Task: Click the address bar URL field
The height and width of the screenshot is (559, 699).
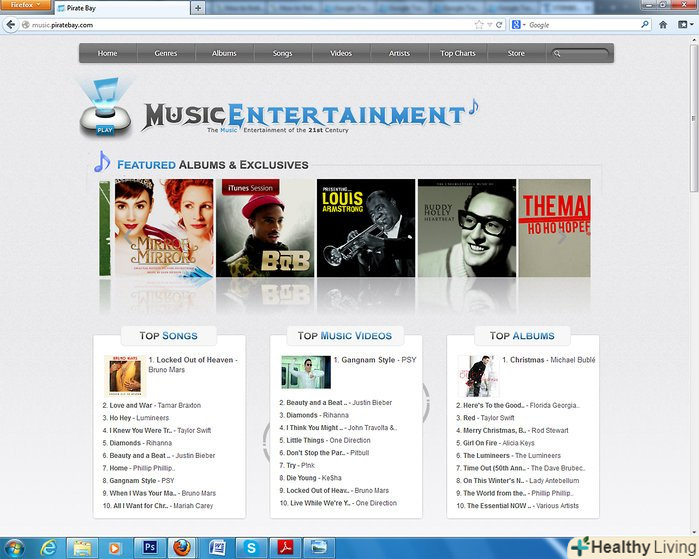Action: [x=250, y=25]
